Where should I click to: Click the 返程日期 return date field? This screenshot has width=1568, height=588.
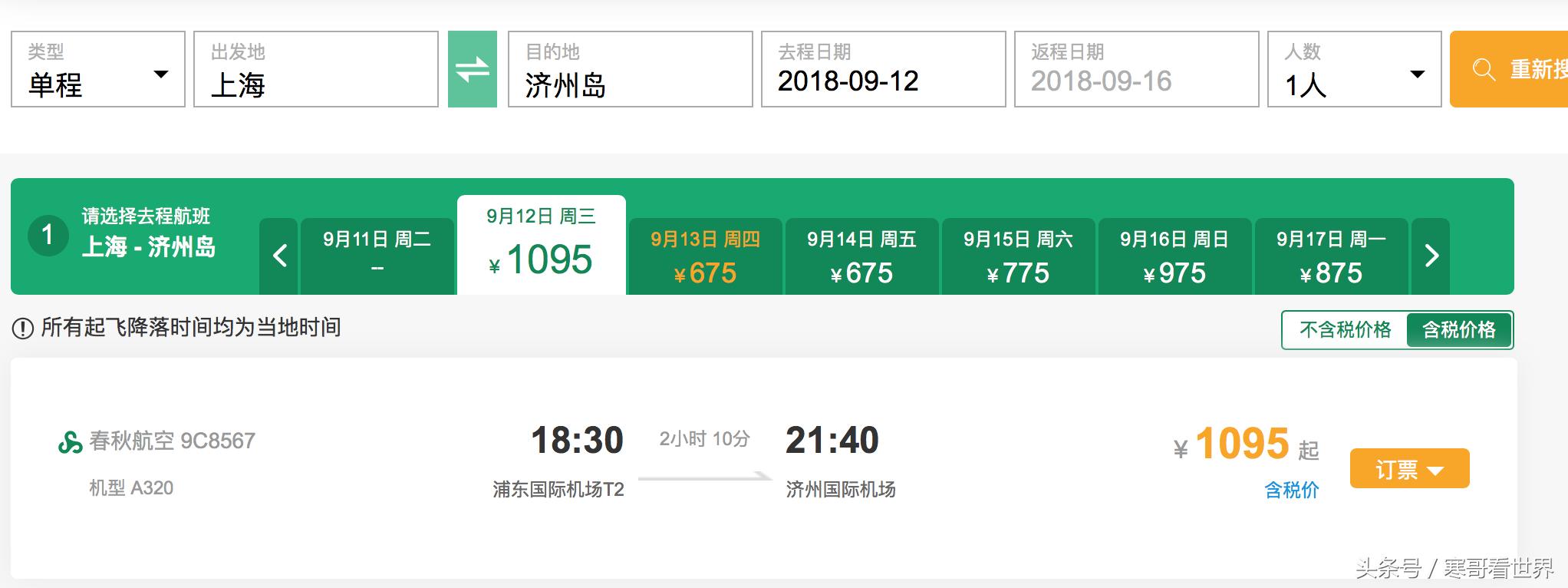[x=1136, y=70]
